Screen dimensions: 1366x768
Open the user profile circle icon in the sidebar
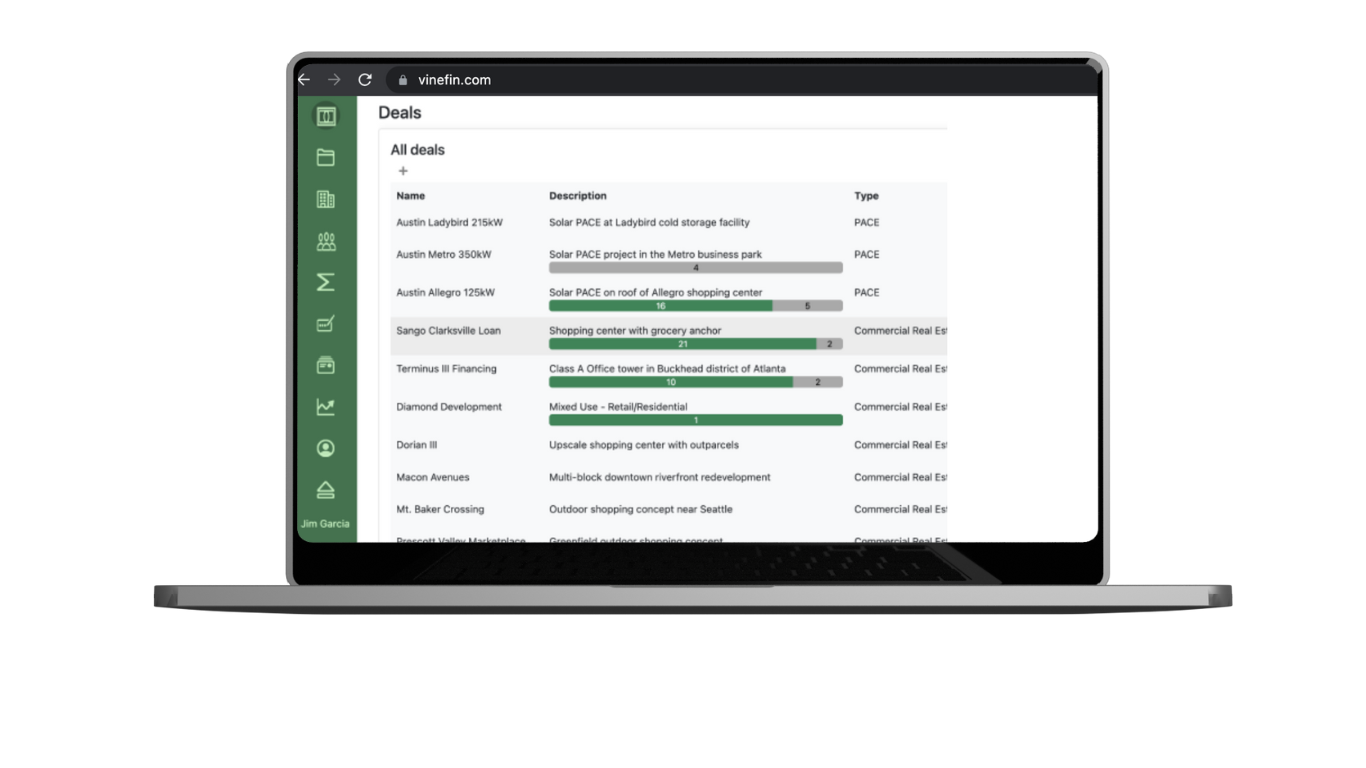tap(326, 449)
